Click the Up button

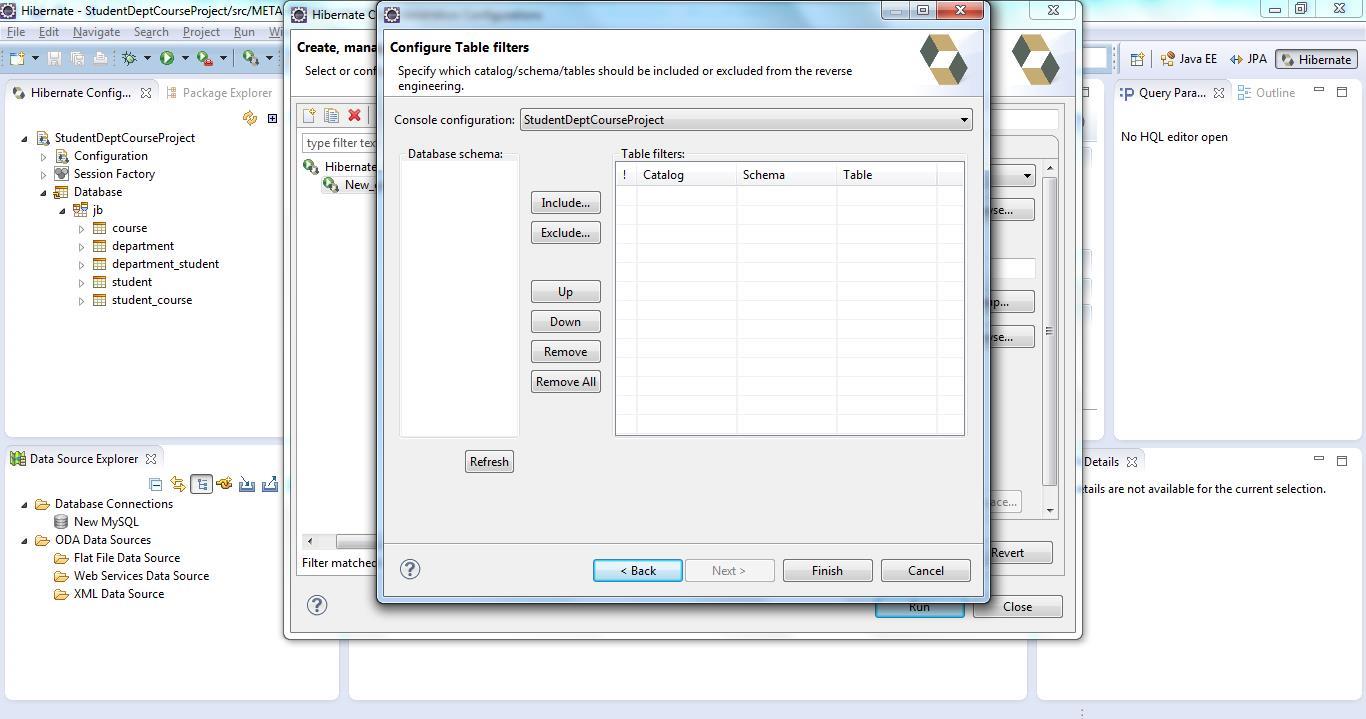click(x=565, y=292)
